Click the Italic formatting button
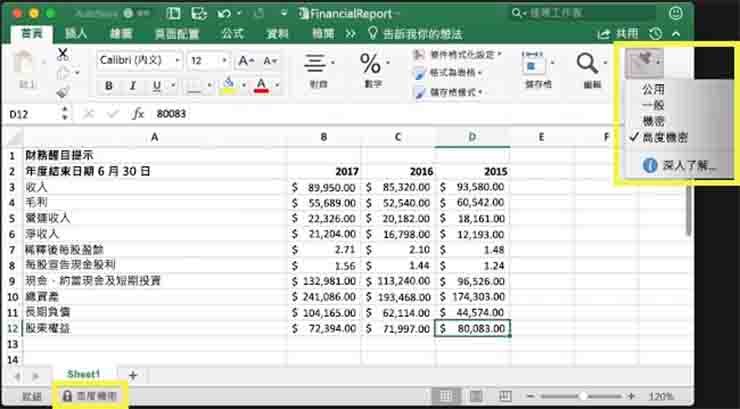The image size is (740, 409). pos(132,85)
